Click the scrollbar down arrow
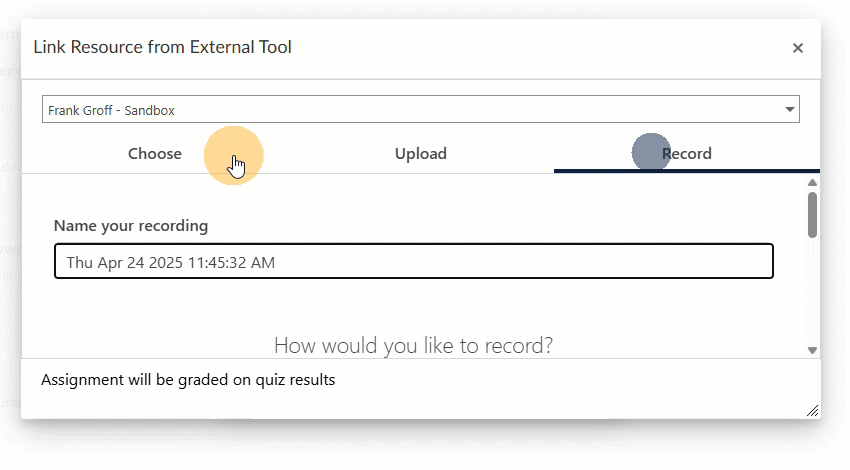The height and width of the screenshot is (470, 850). point(813,350)
